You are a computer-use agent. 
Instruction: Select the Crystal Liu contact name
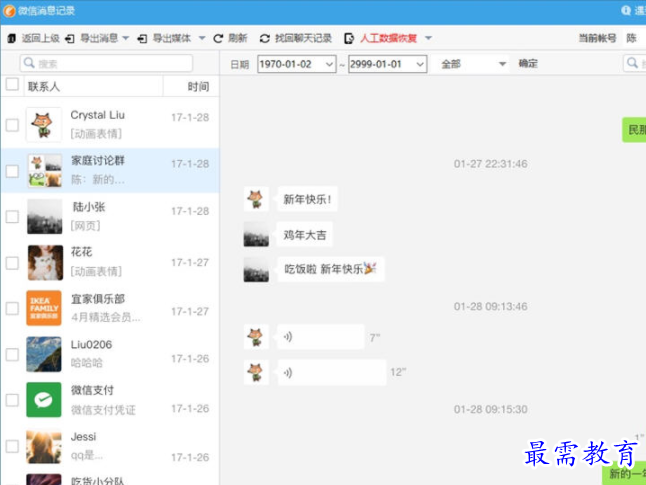pos(98,115)
